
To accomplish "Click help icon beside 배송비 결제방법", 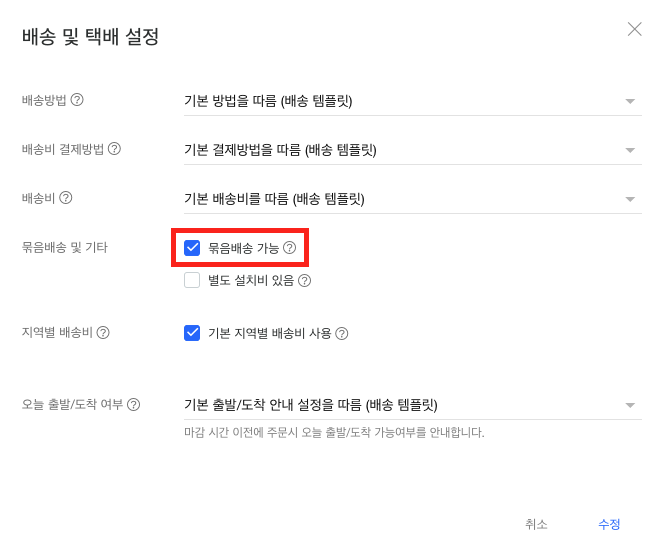I will tap(114, 149).
